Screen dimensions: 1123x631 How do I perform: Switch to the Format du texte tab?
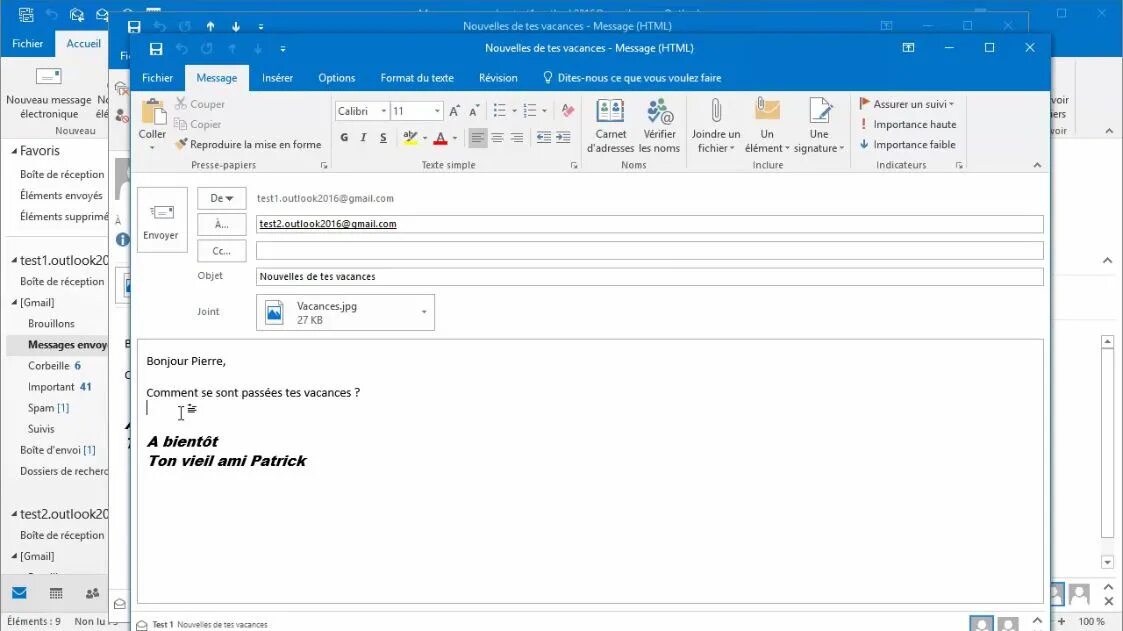coord(417,77)
